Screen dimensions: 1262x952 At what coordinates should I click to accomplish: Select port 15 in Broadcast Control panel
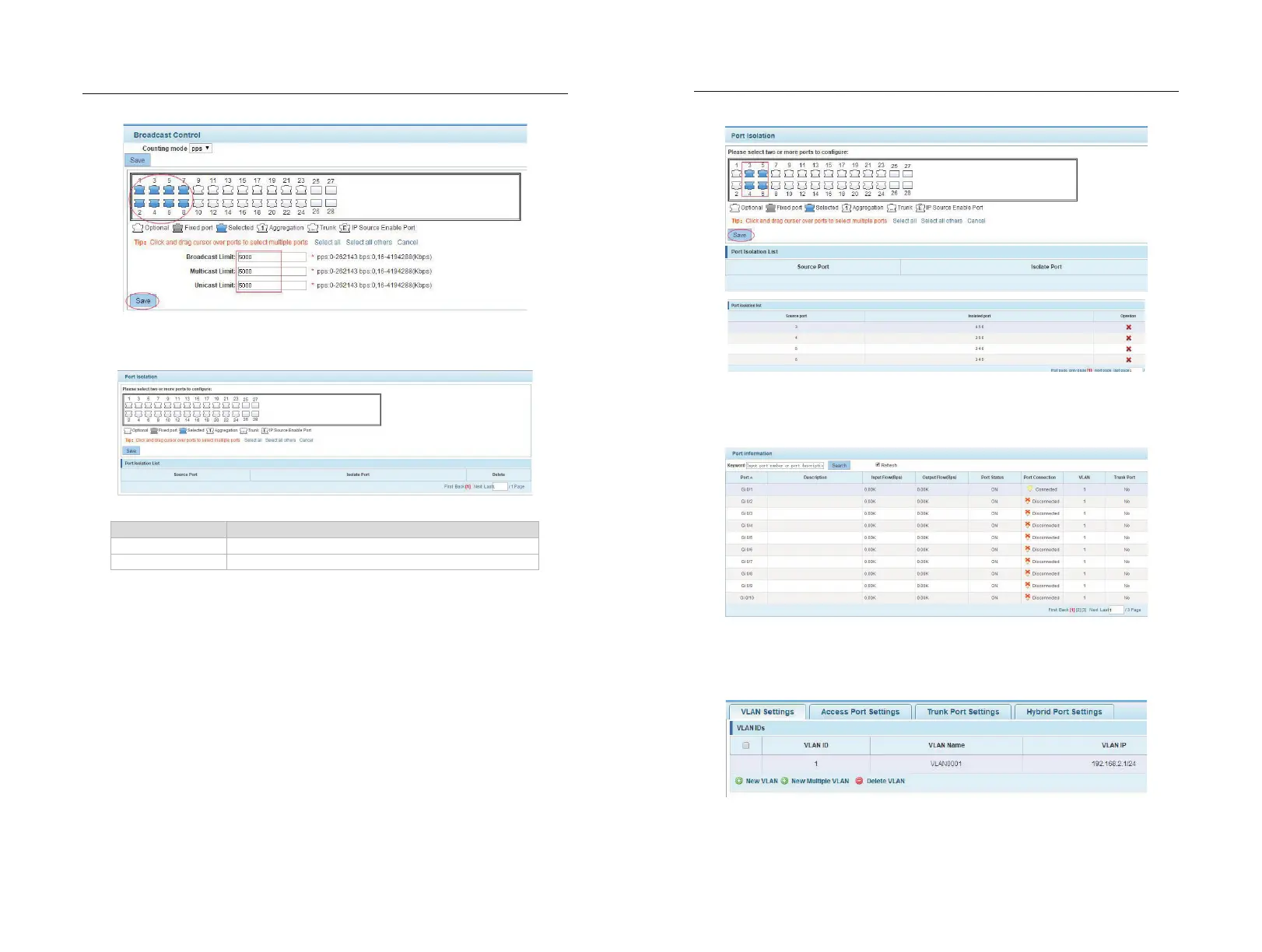tap(243, 190)
